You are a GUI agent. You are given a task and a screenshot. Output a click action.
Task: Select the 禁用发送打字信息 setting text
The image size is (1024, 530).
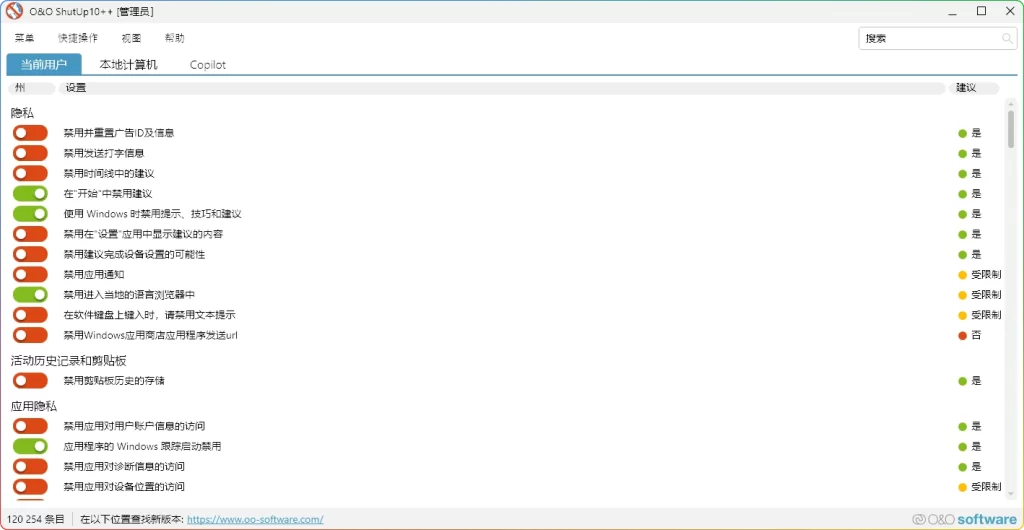104,153
